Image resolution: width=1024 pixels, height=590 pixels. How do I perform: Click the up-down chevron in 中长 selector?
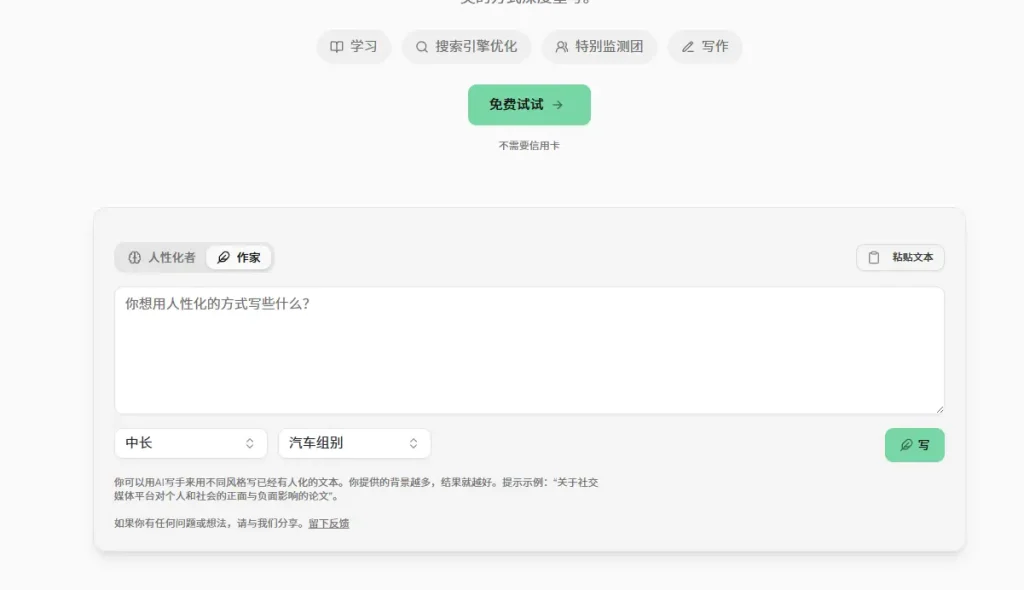250,443
